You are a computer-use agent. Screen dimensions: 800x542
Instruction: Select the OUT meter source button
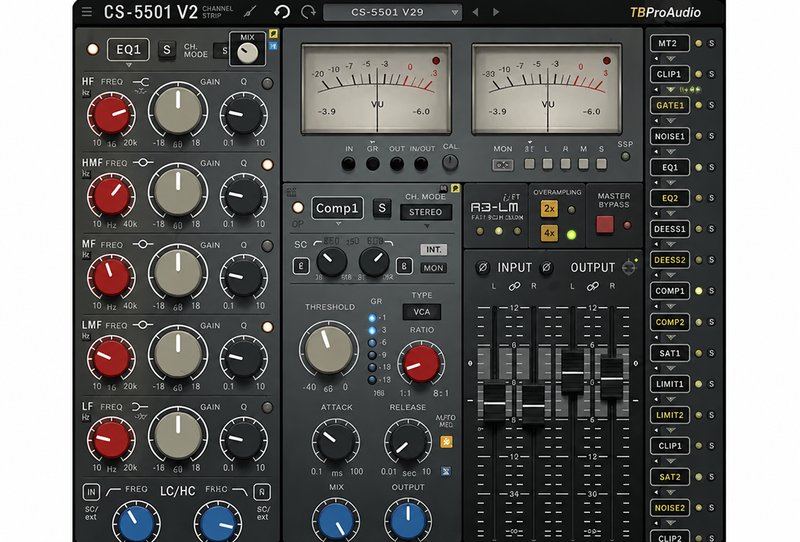click(396, 164)
